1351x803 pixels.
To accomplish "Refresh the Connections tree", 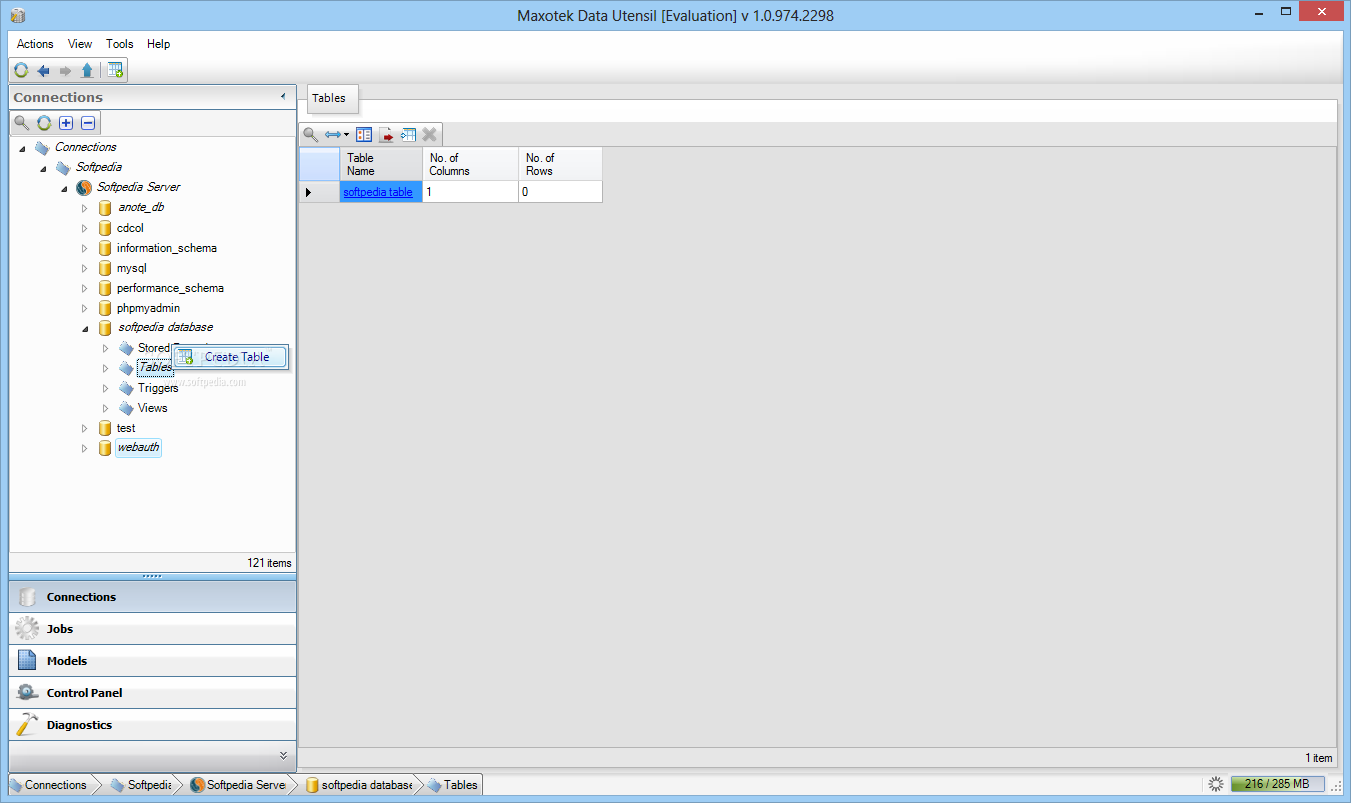I will 44,123.
